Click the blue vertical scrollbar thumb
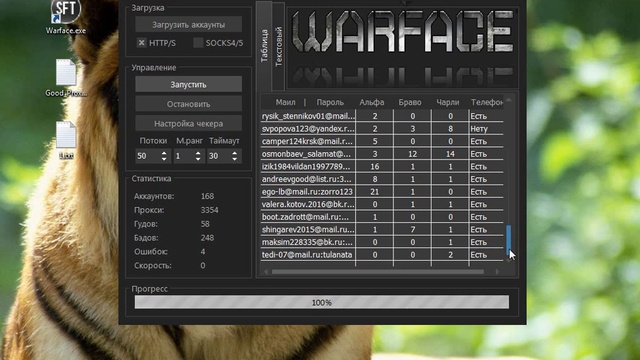 coord(509,240)
